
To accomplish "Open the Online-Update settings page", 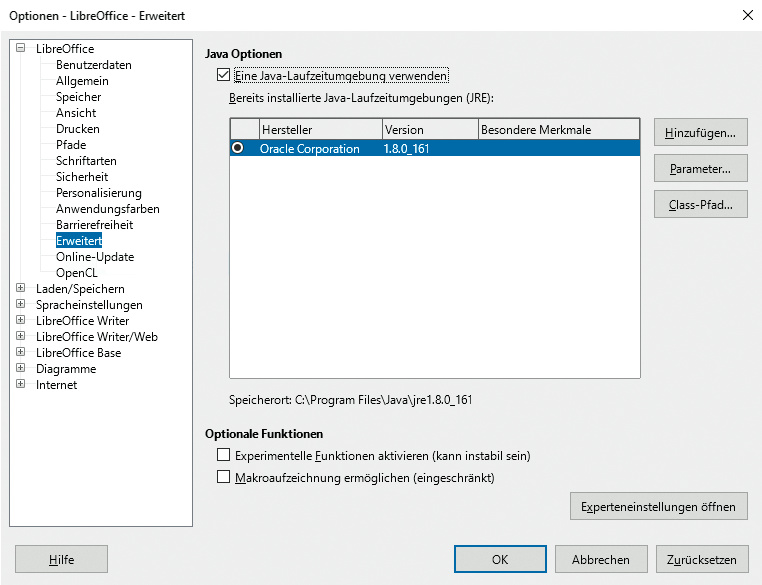I will click(95, 257).
